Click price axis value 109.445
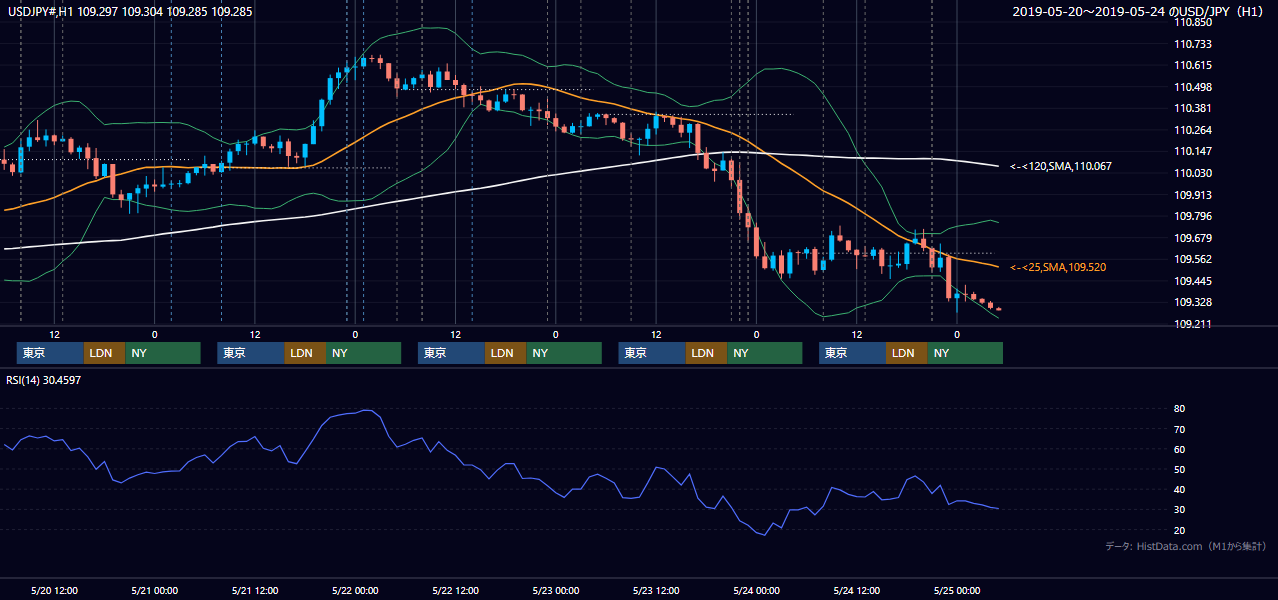 click(x=1193, y=281)
